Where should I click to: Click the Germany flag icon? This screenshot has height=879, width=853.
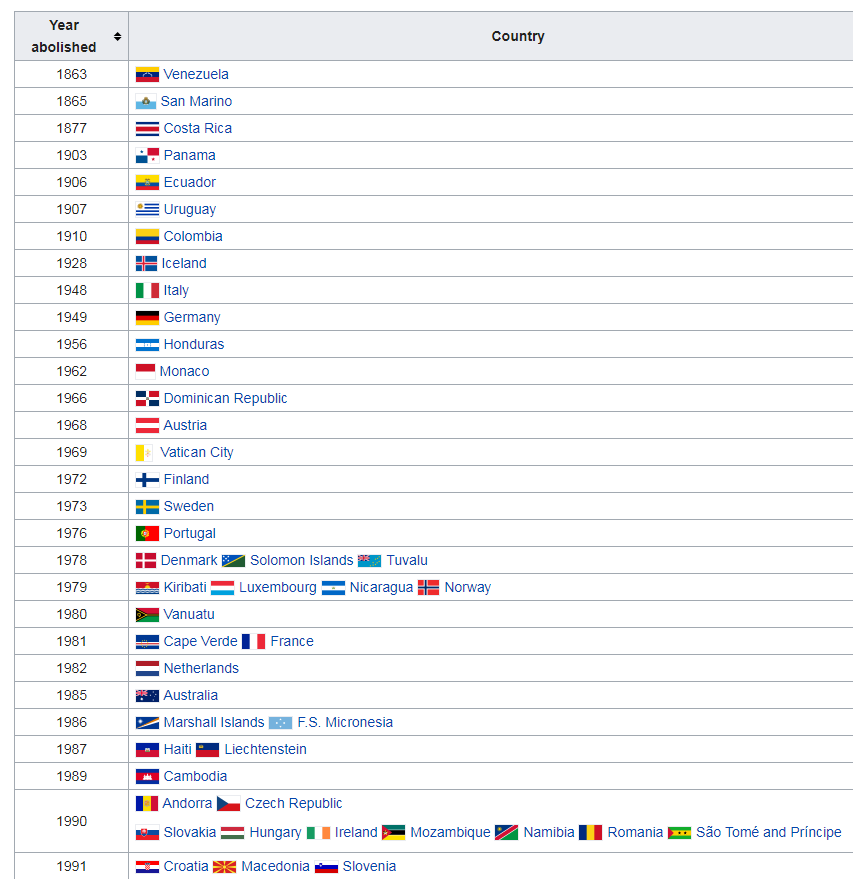147,317
